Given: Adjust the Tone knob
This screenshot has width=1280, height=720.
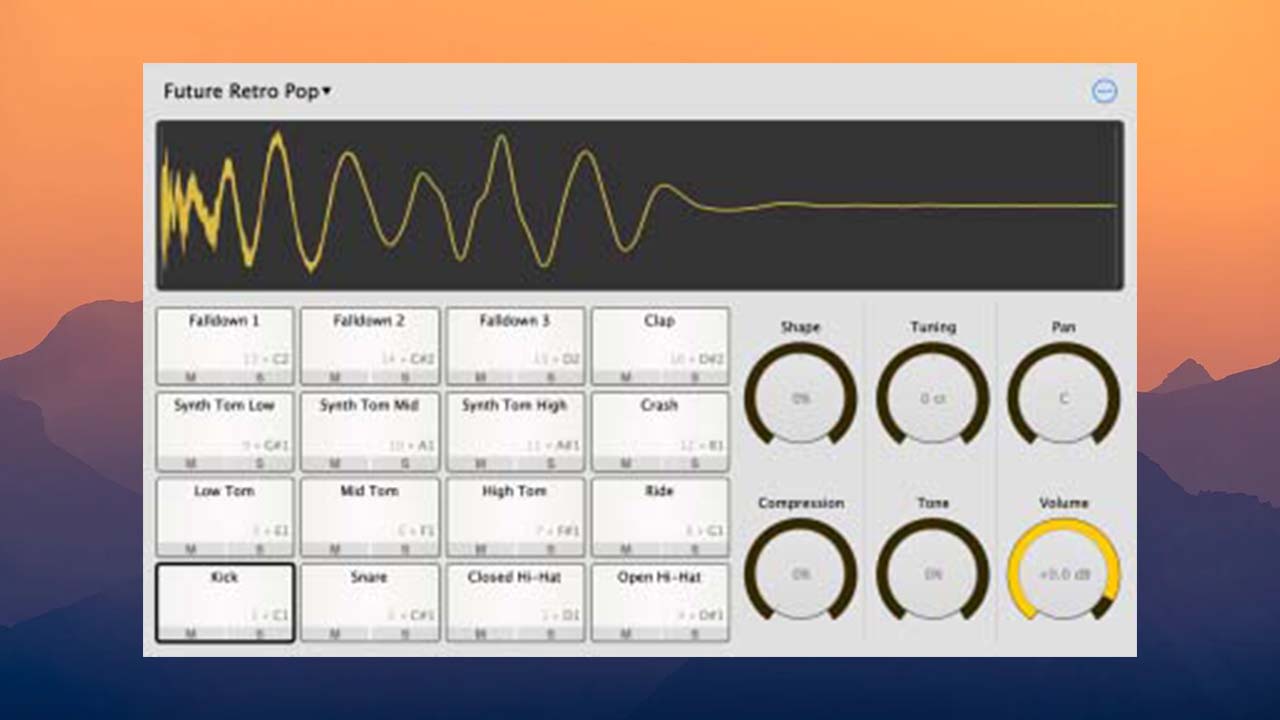Looking at the screenshot, I should coord(931,573).
